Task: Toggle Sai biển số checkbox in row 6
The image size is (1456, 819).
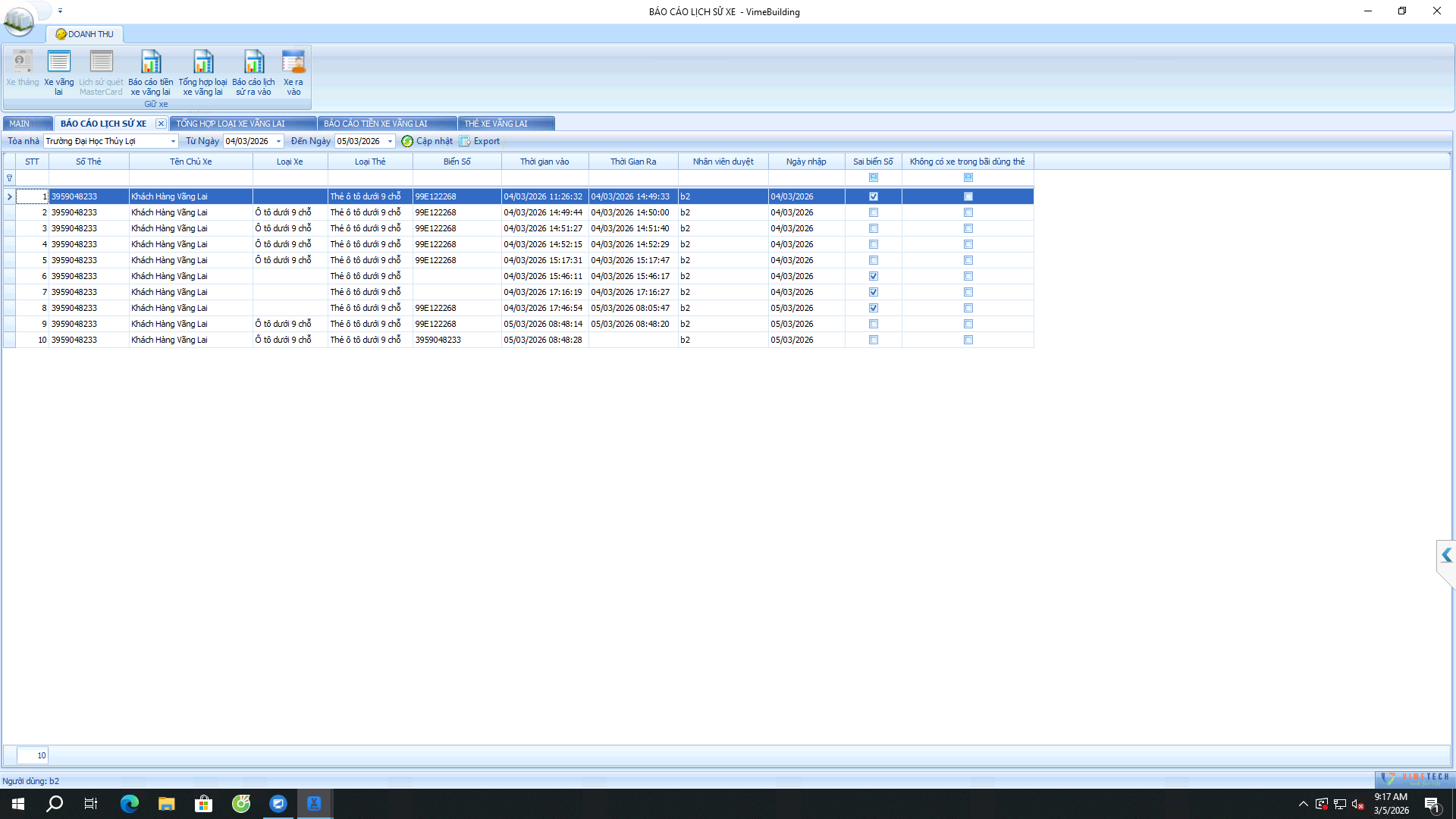Action: point(874,277)
